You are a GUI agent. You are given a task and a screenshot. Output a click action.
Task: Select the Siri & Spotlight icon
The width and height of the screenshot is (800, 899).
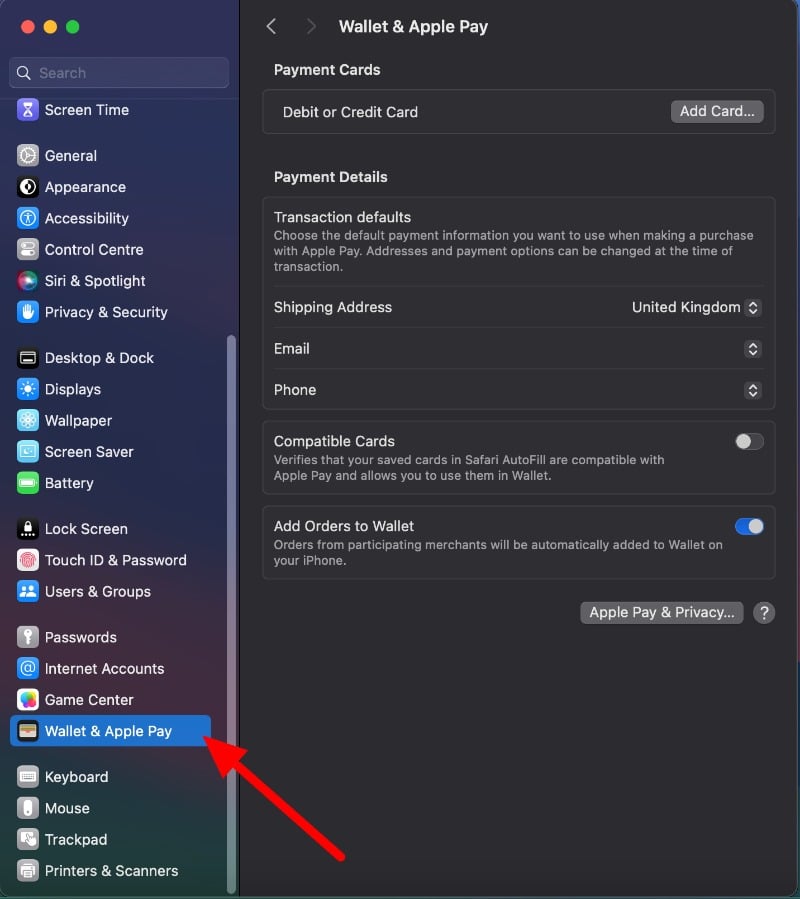(x=28, y=281)
